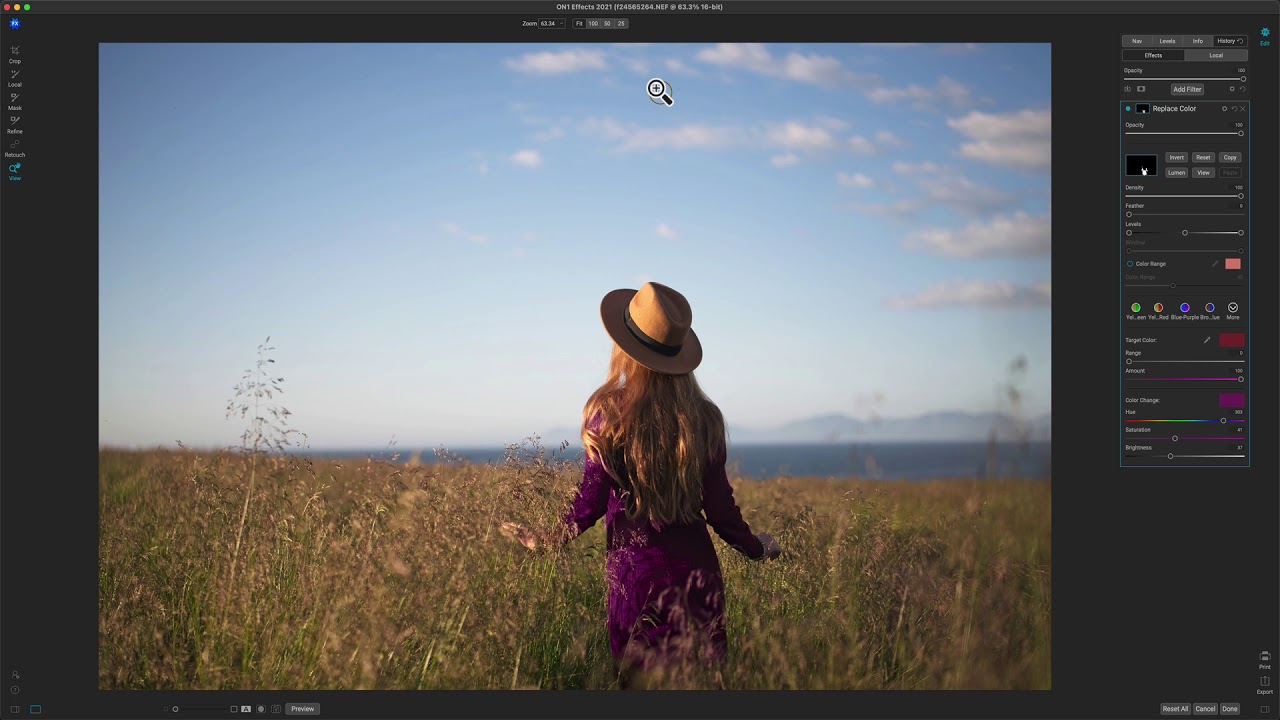Screen dimensions: 1280x720
Task: Switch to the History tab
Action: click(1229, 41)
